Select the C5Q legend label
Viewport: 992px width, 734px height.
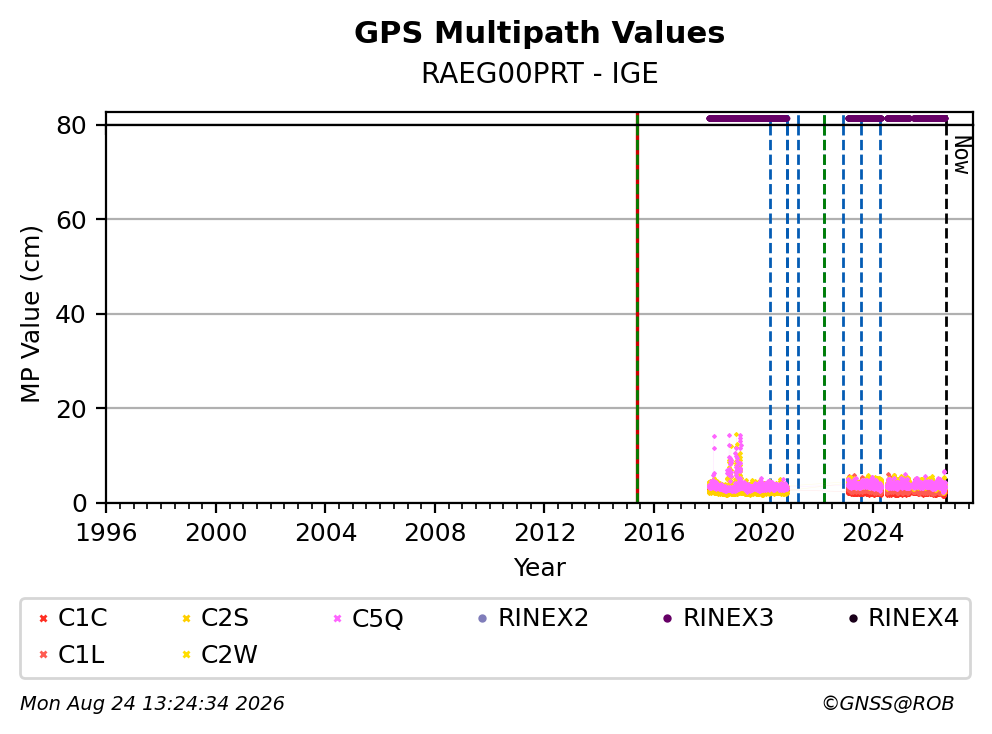[377, 618]
